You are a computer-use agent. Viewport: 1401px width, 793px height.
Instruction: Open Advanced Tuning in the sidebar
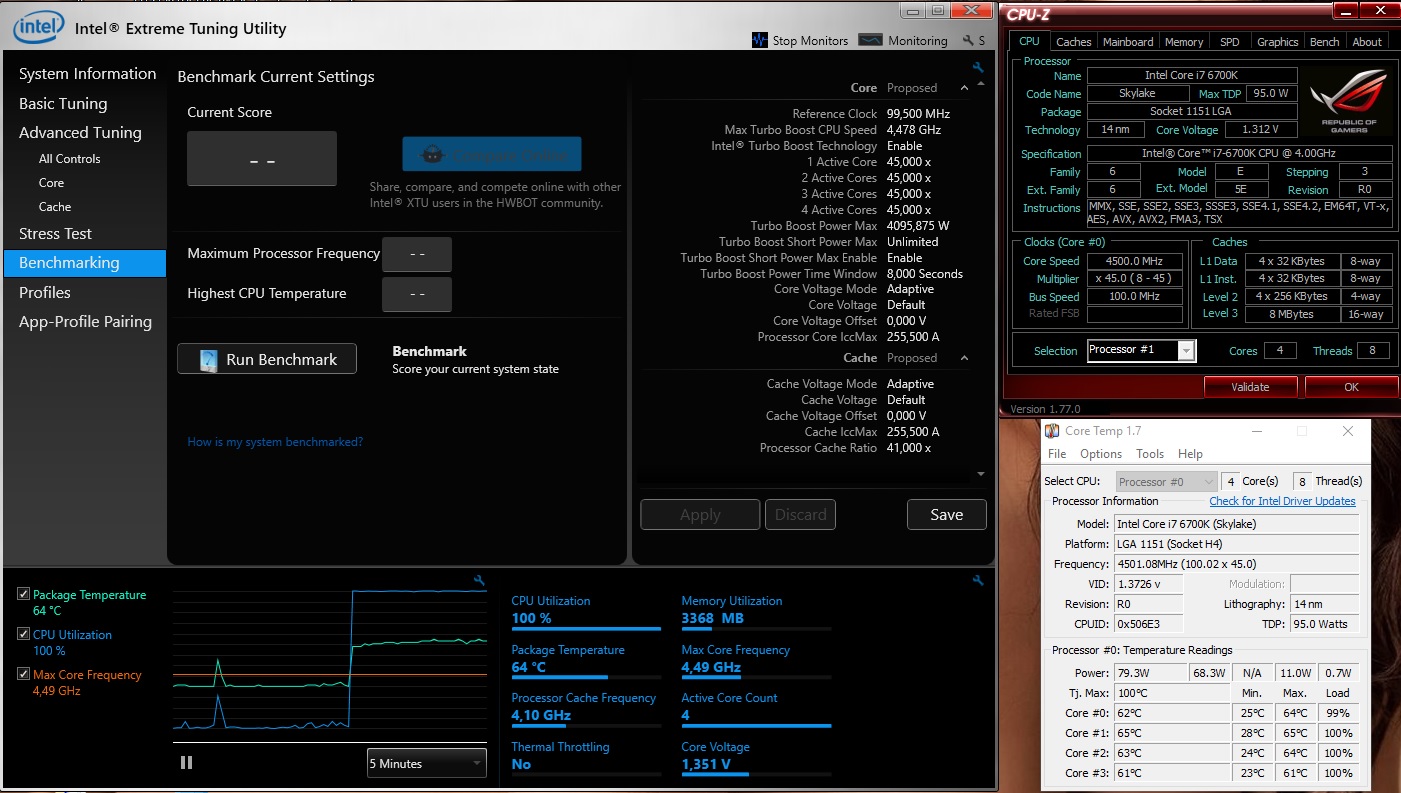tap(80, 133)
